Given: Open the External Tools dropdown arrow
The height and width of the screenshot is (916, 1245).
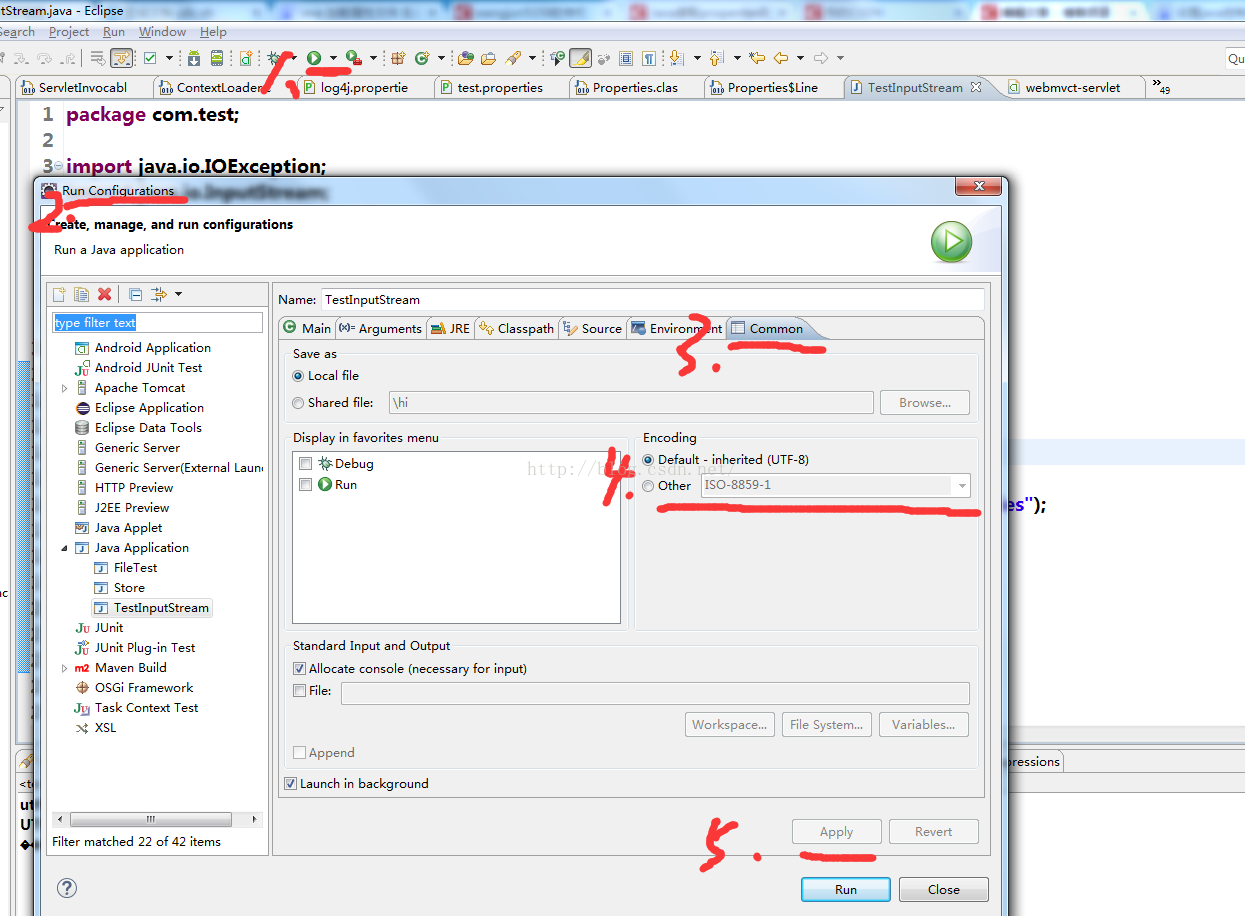Looking at the screenshot, I should [x=373, y=58].
